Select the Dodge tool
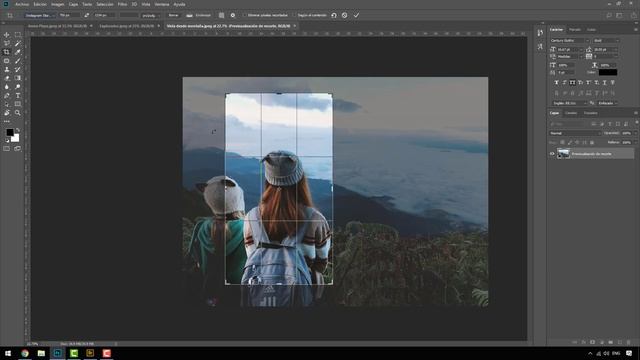The height and width of the screenshot is (360, 640). tap(18, 87)
